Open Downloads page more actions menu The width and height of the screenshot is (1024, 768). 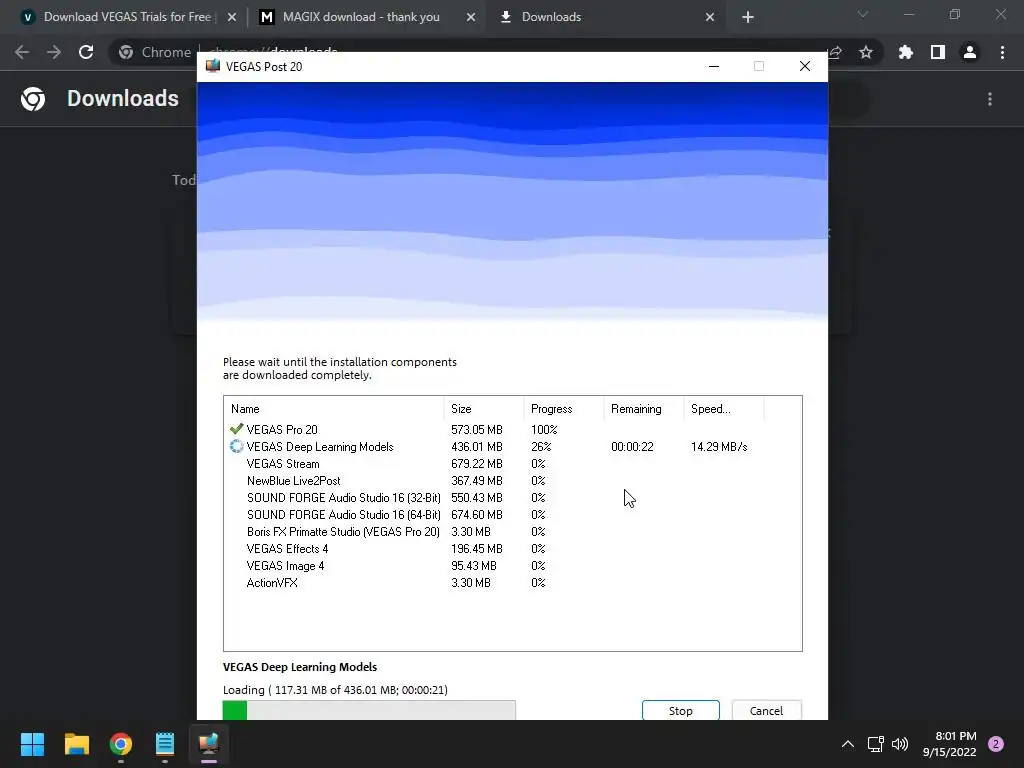(990, 99)
